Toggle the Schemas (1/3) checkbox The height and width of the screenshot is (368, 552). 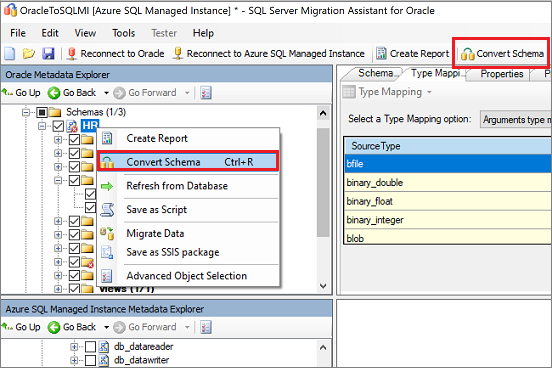(42, 112)
